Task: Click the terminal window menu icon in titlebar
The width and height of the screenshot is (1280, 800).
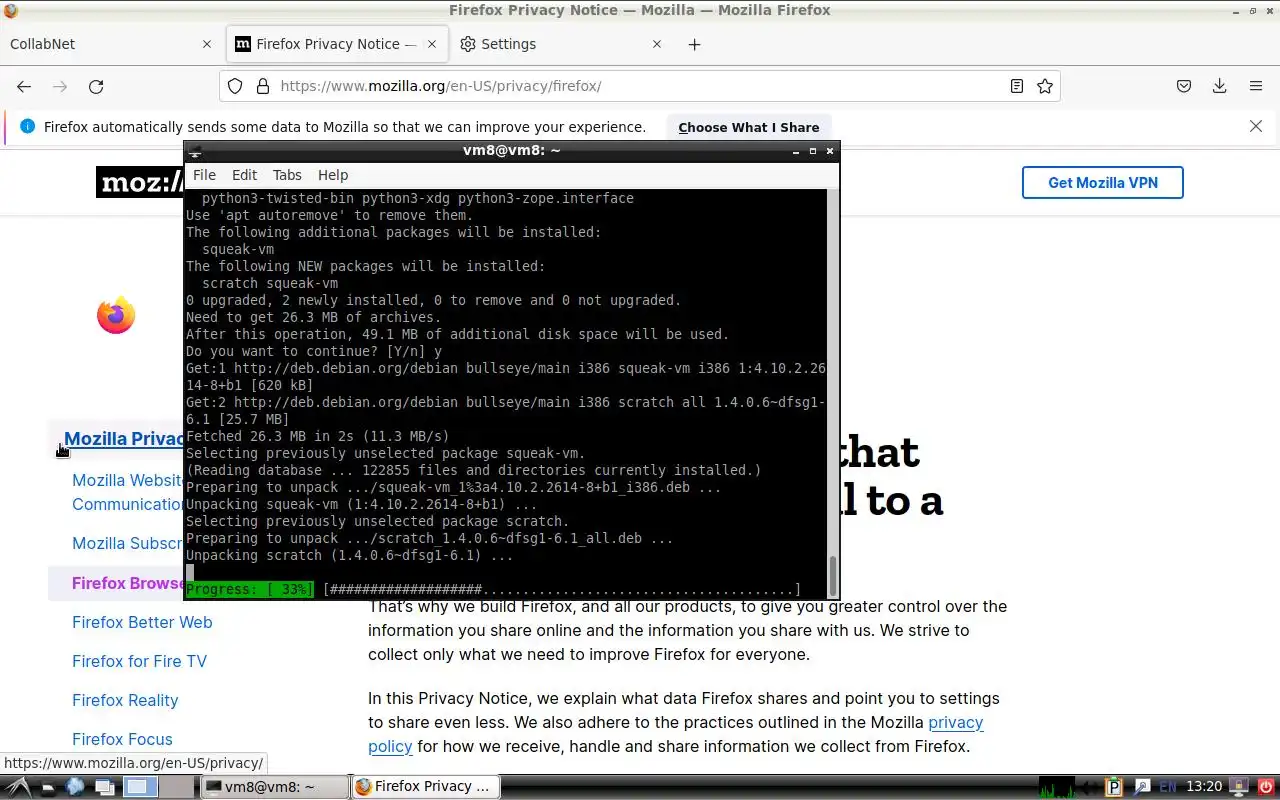Action: [x=196, y=151]
